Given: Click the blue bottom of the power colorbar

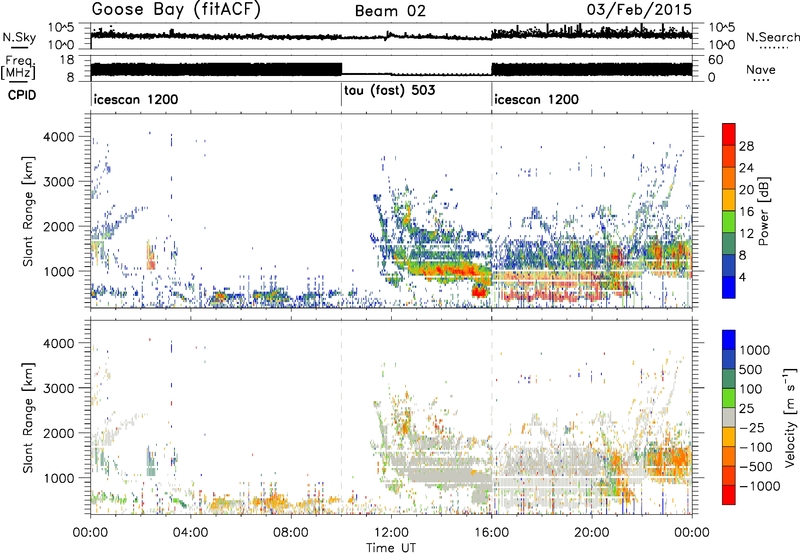Looking at the screenshot, I should [729, 288].
